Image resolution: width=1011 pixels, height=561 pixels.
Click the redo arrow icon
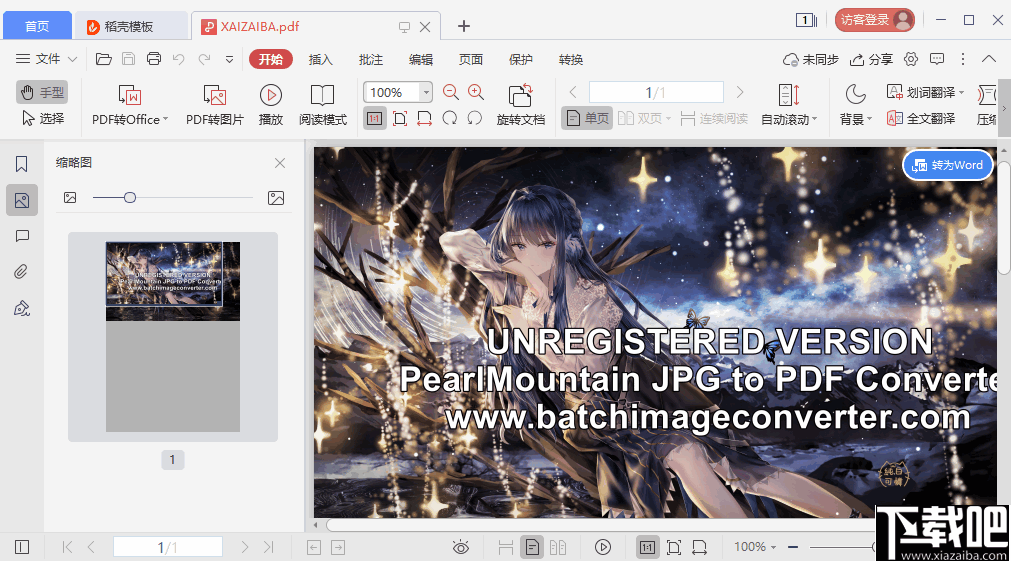(204, 59)
